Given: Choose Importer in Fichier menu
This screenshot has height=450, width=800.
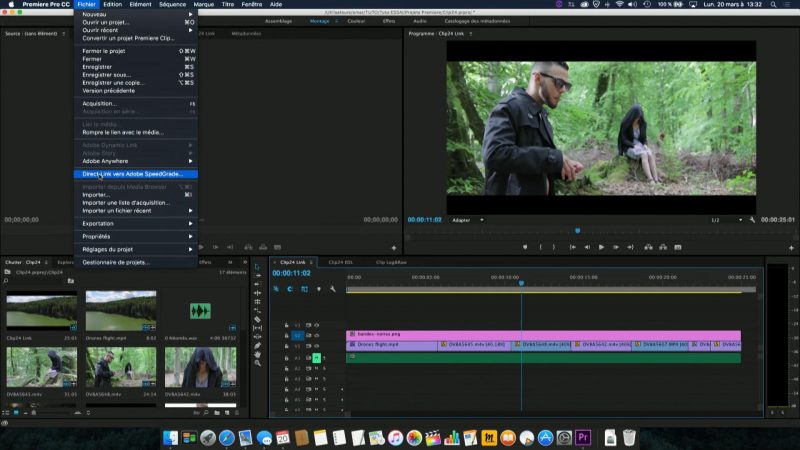Looking at the screenshot, I should 136,195.
